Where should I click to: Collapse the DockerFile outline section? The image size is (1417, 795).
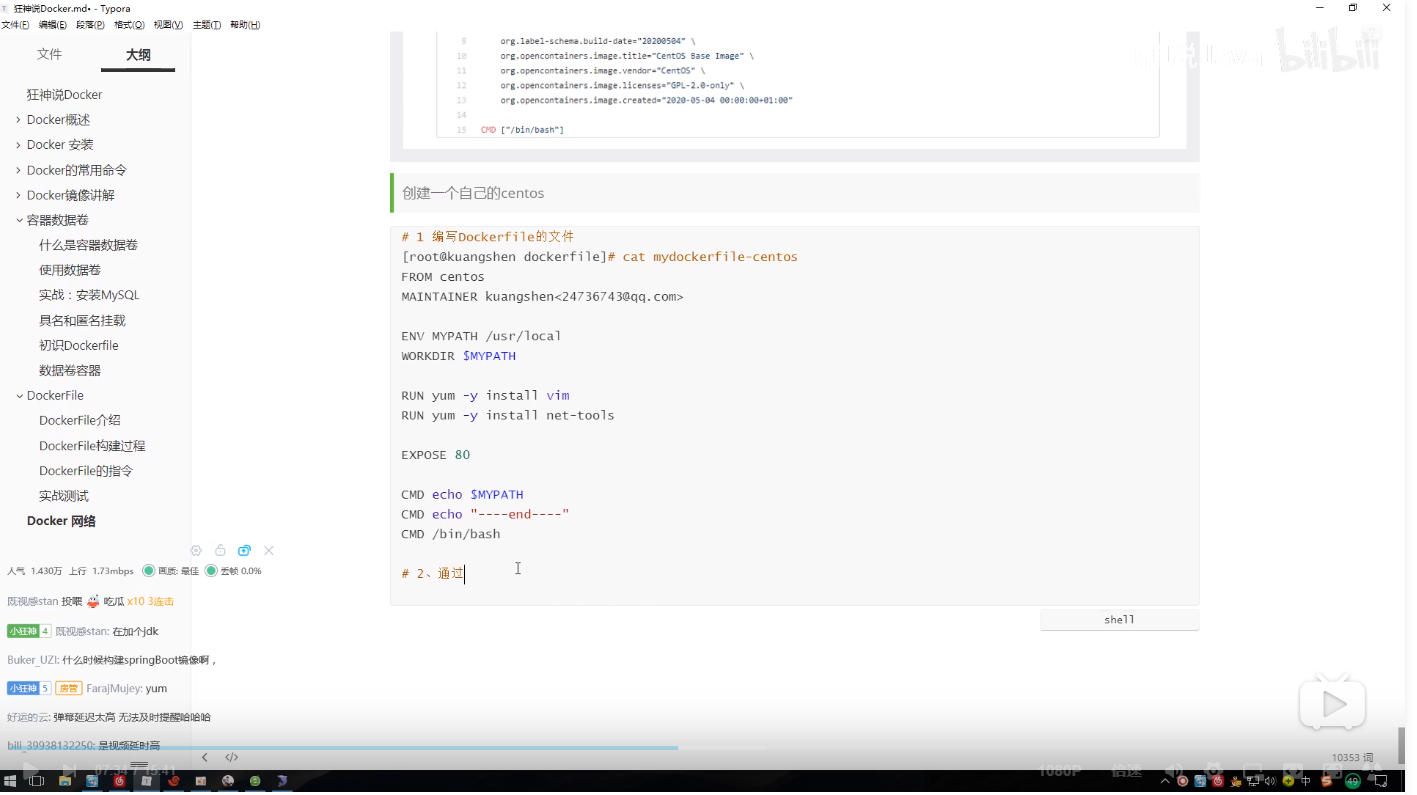tap(19, 396)
